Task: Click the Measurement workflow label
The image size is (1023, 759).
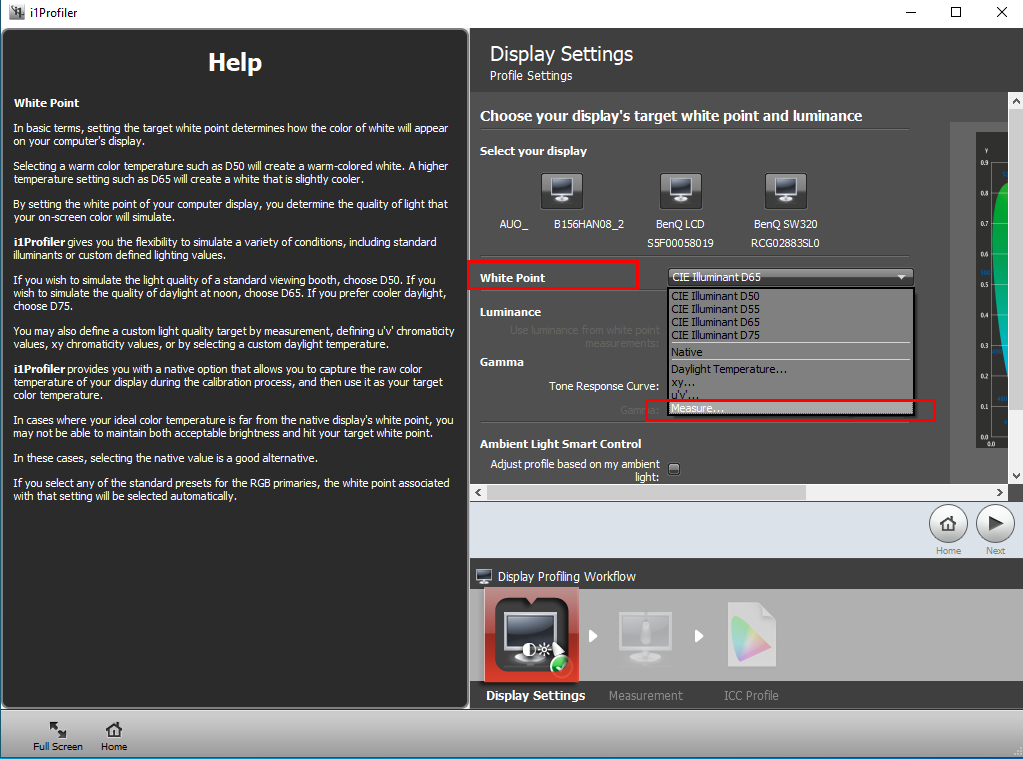Action: [x=646, y=696]
